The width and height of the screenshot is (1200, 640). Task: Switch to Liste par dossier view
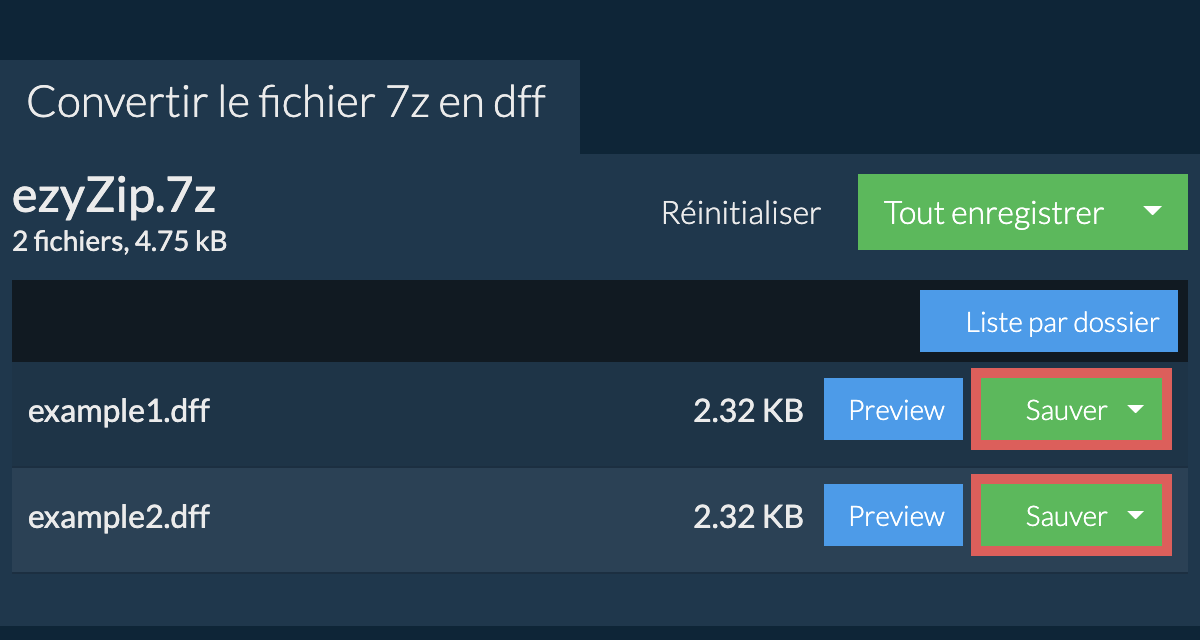pyautogui.click(x=1049, y=322)
